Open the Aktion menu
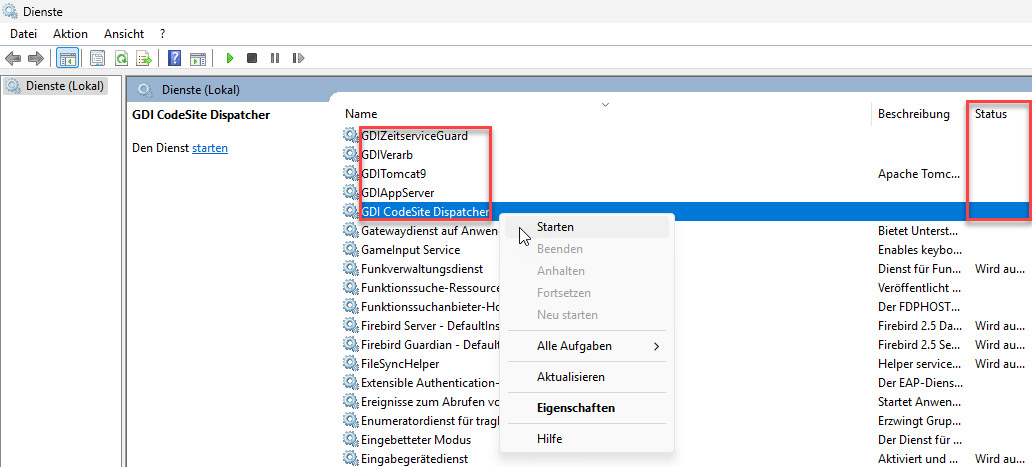 click(x=70, y=34)
